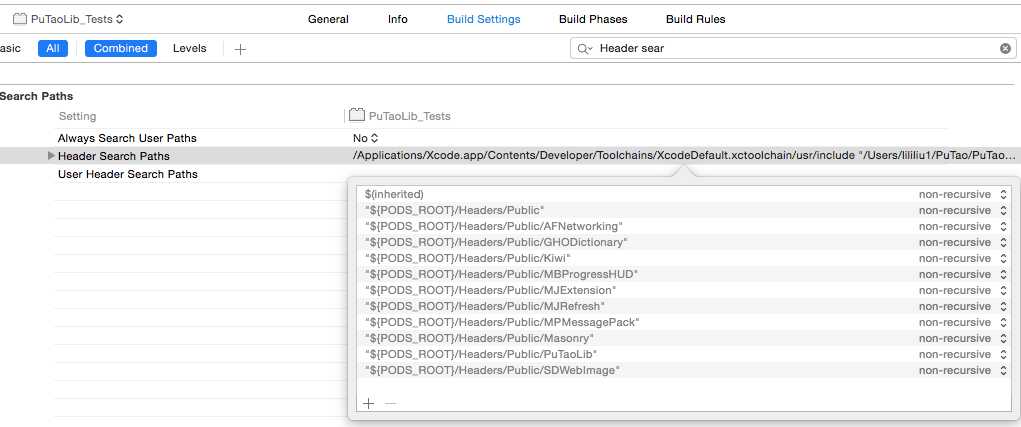The width and height of the screenshot is (1021, 427).
Task: Select the Headers/Public/MJExtension path entry
Action: point(490,290)
